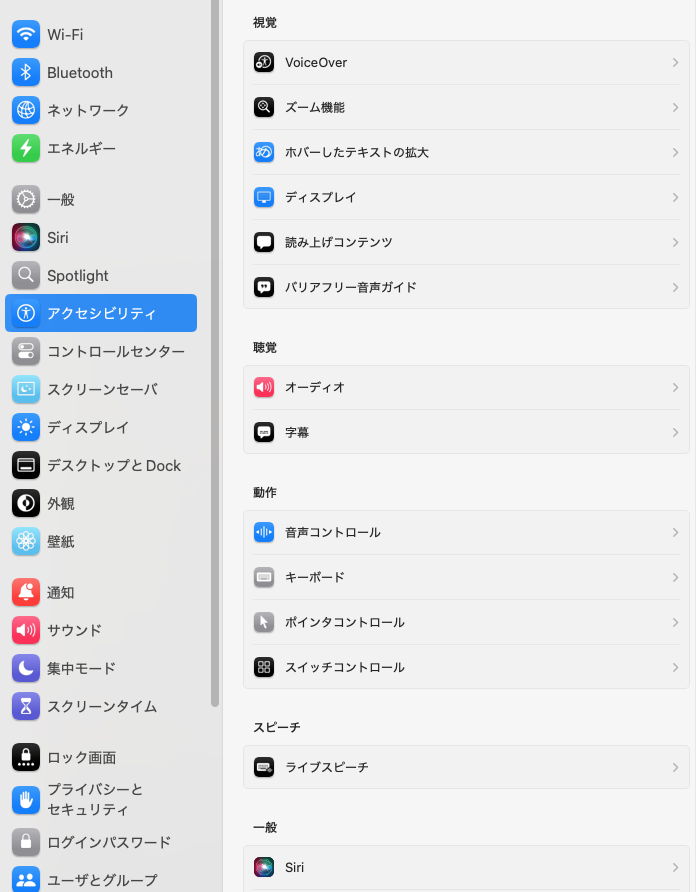Select デスクトップとDock in the sidebar
The height and width of the screenshot is (892, 696).
101,465
